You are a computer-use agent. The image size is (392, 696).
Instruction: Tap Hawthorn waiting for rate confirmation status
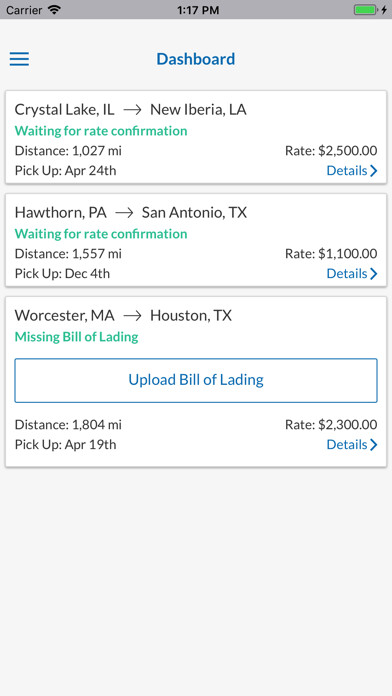pyautogui.click(x=101, y=234)
